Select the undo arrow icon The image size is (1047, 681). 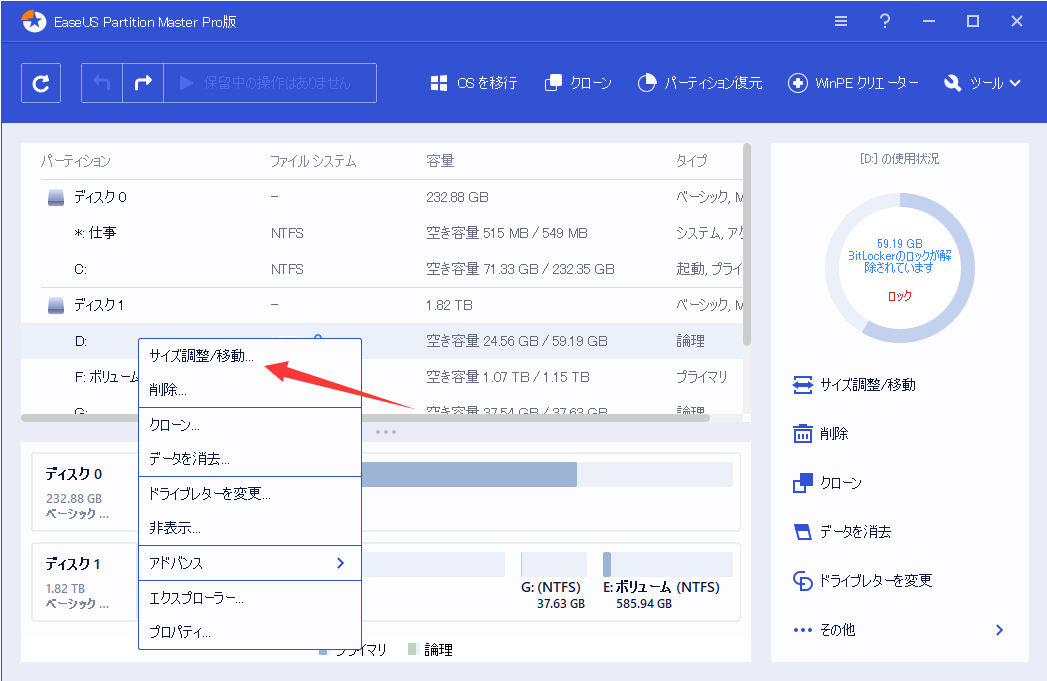pyautogui.click(x=100, y=82)
